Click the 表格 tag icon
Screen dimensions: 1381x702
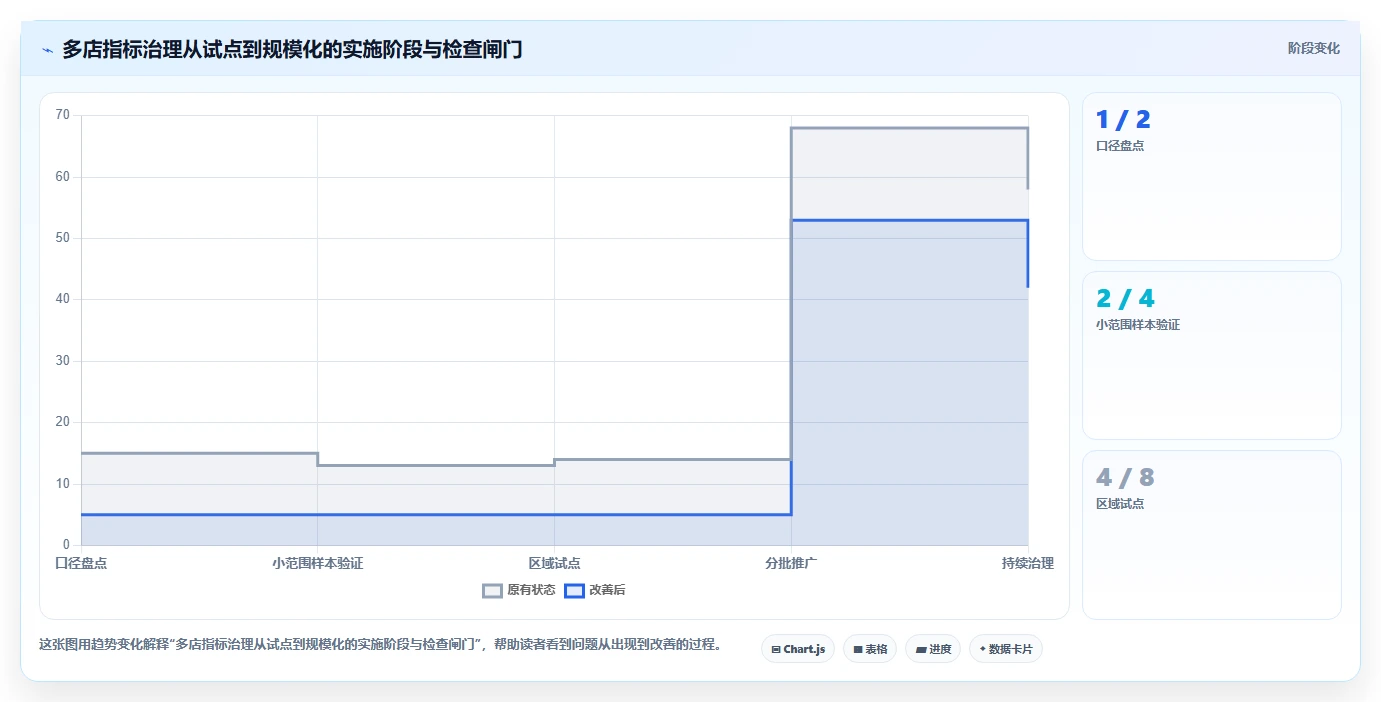pos(858,649)
